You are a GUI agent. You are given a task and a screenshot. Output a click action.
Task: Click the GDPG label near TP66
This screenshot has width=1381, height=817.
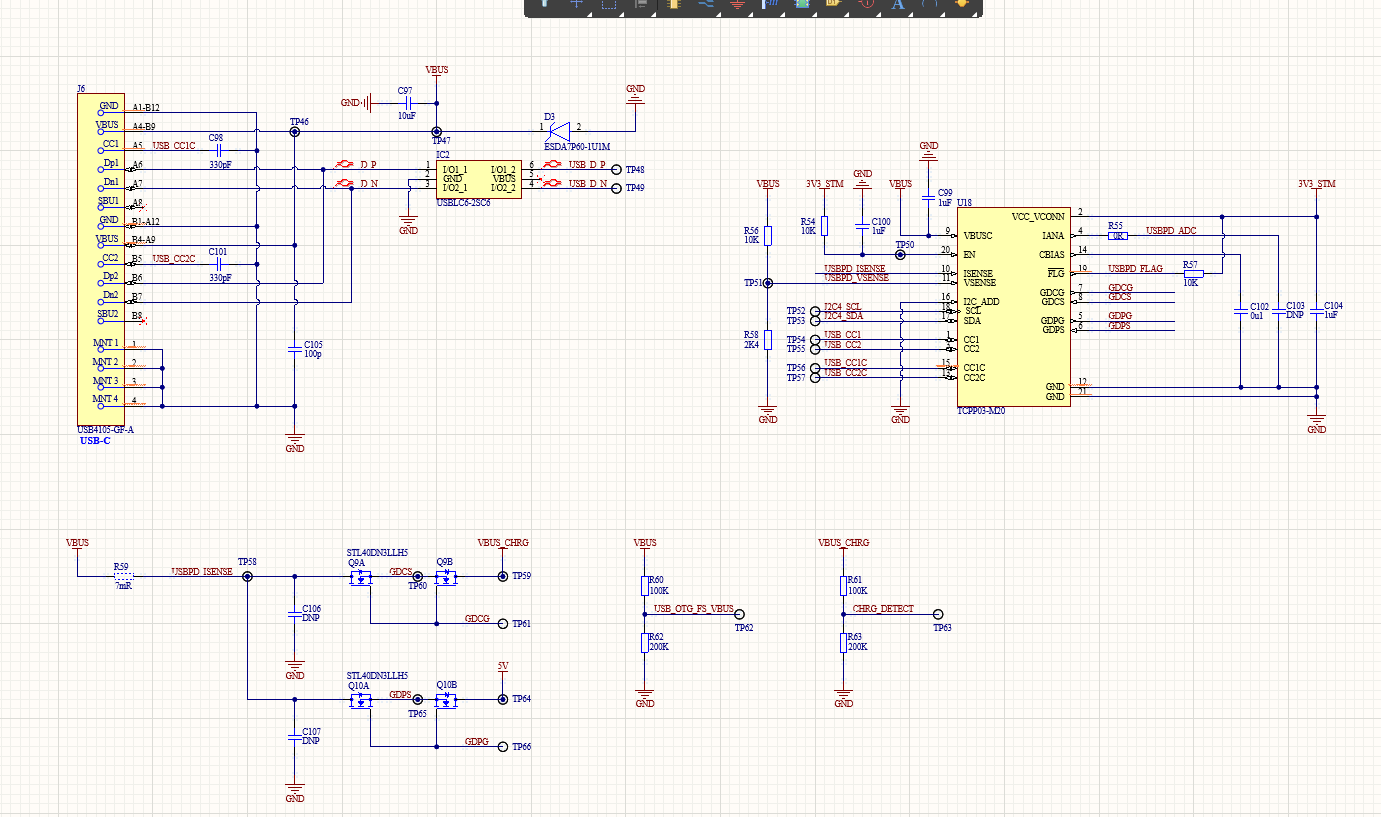point(477,742)
